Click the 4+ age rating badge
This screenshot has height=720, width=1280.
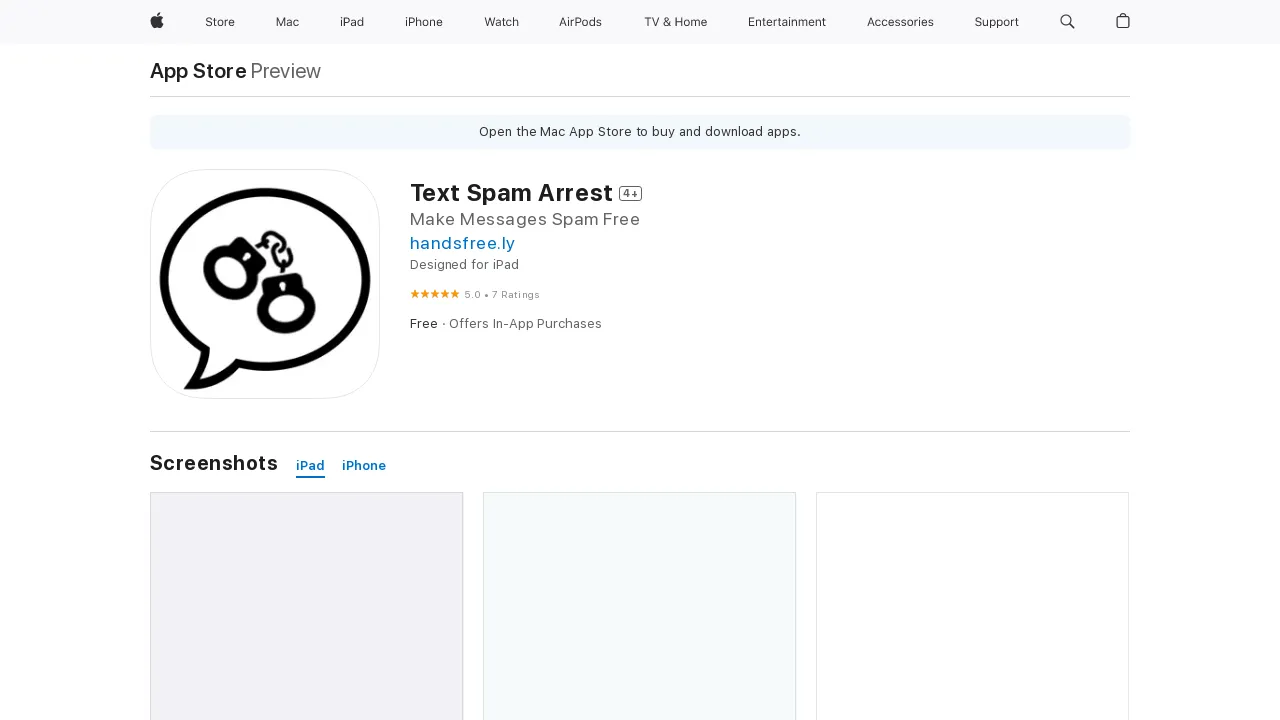coord(630,194)
